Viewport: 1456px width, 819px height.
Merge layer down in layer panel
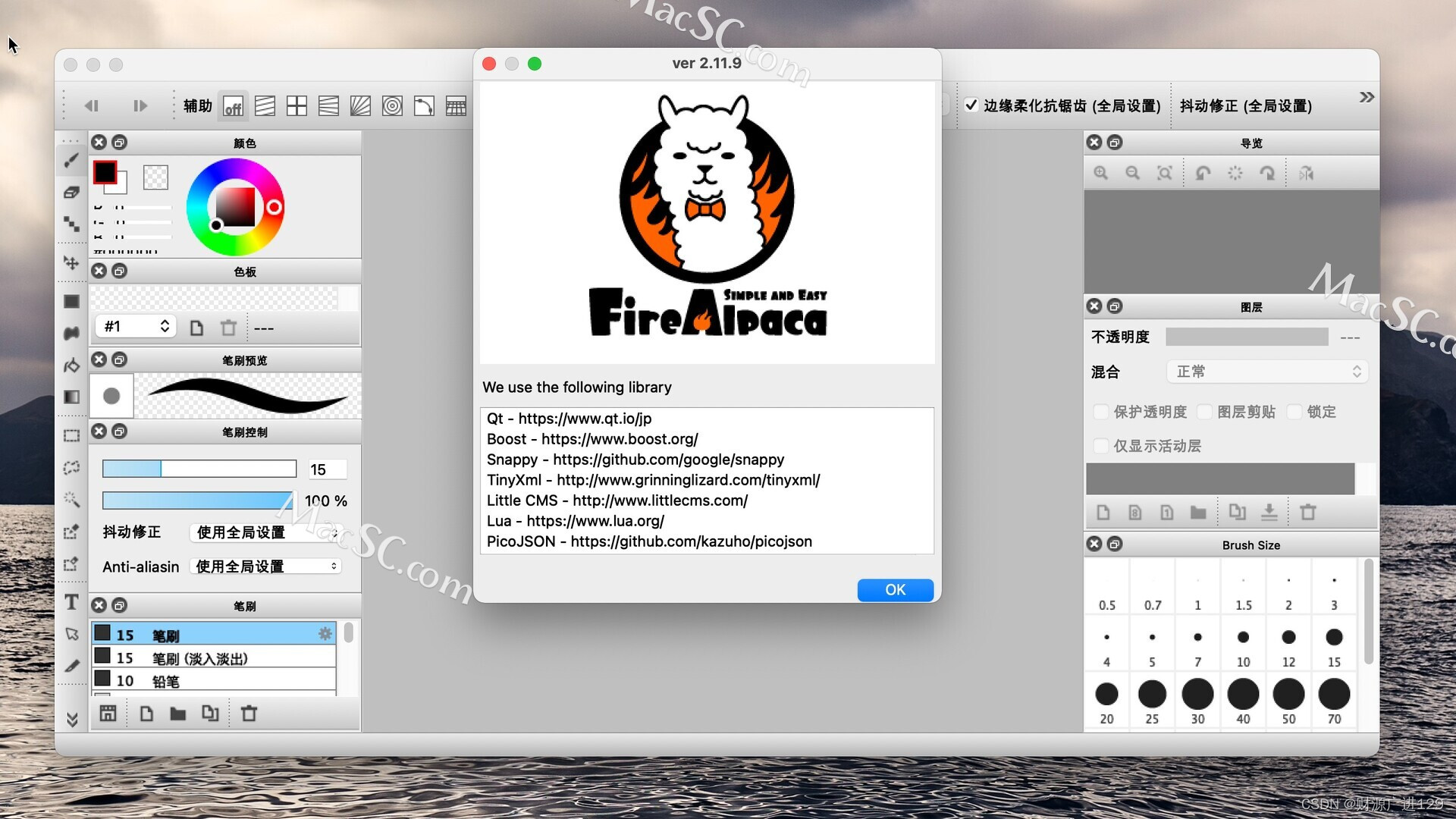[x=1269, y=513]
